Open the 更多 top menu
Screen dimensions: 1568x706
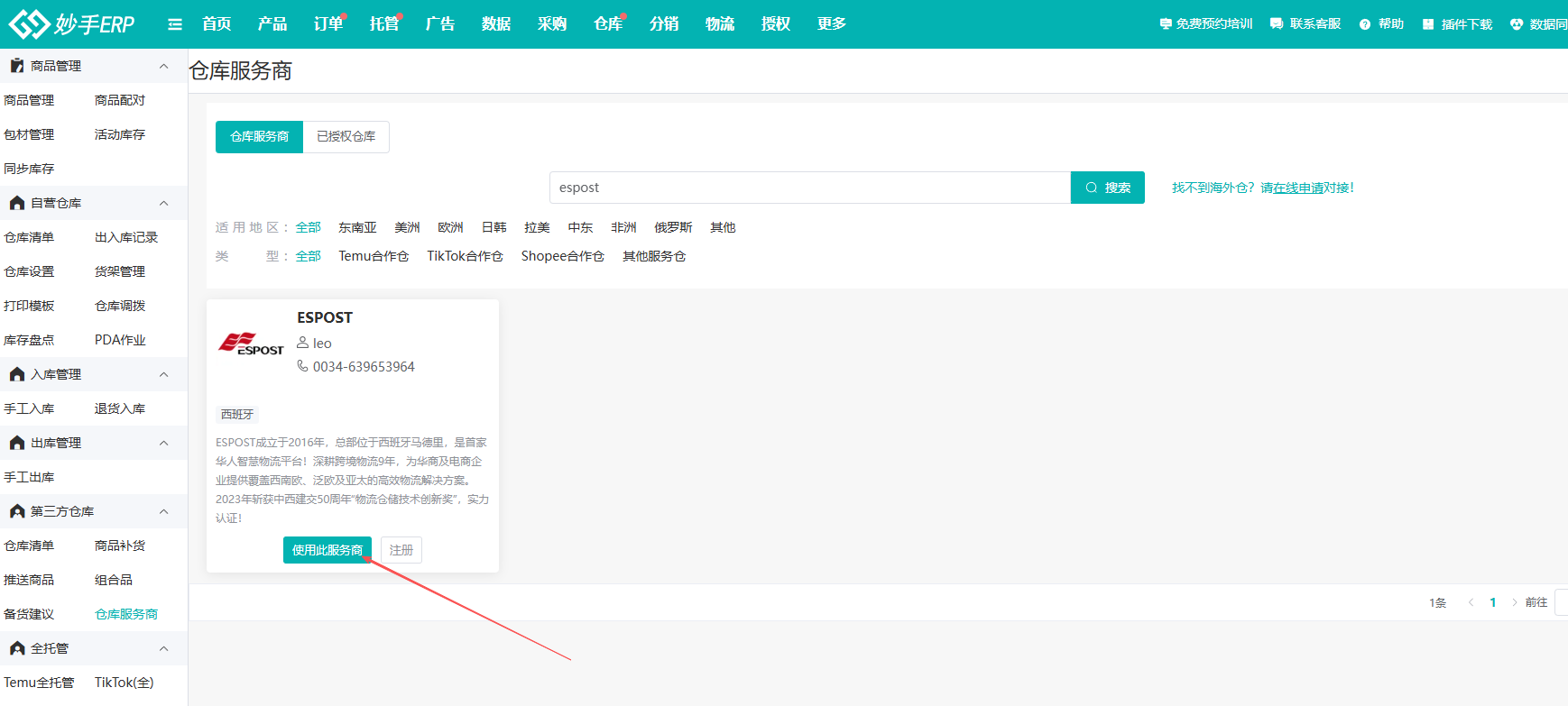[x=832, y=24]
